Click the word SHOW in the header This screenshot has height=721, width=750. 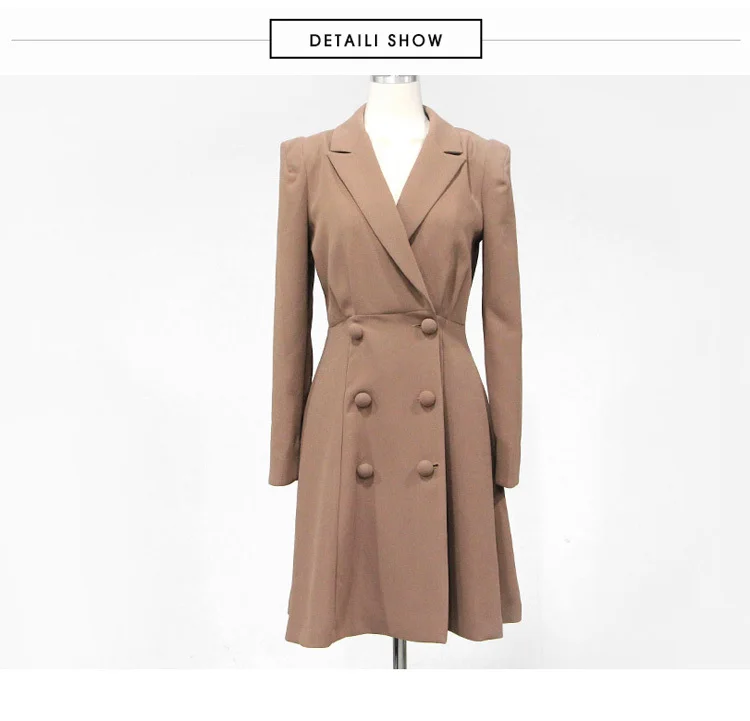(415, 40)
